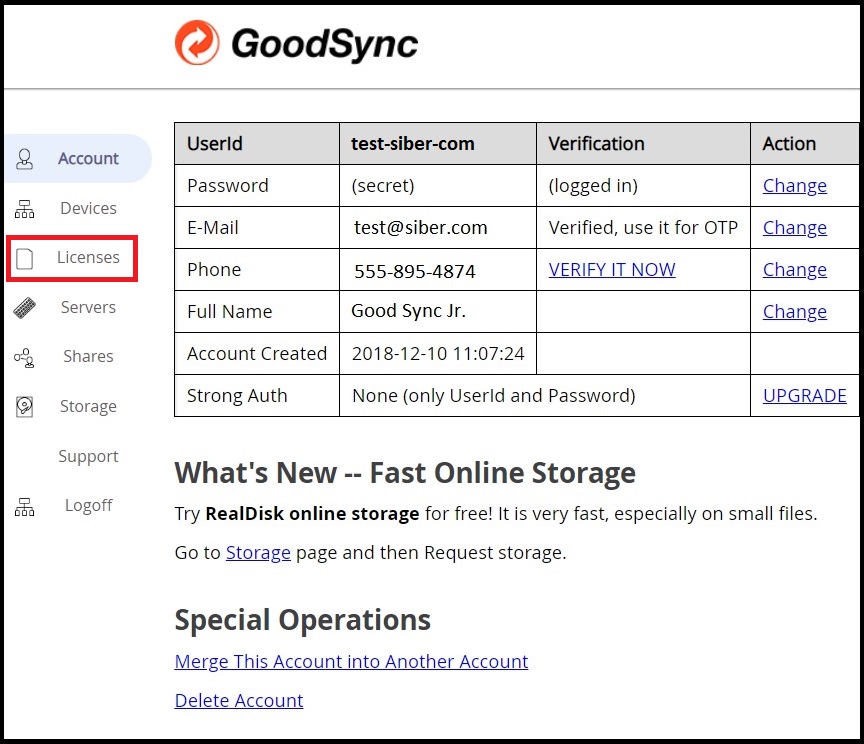Click the Logoff icon in sidebar
864x744 pixels.
click(x=25, y=506)
